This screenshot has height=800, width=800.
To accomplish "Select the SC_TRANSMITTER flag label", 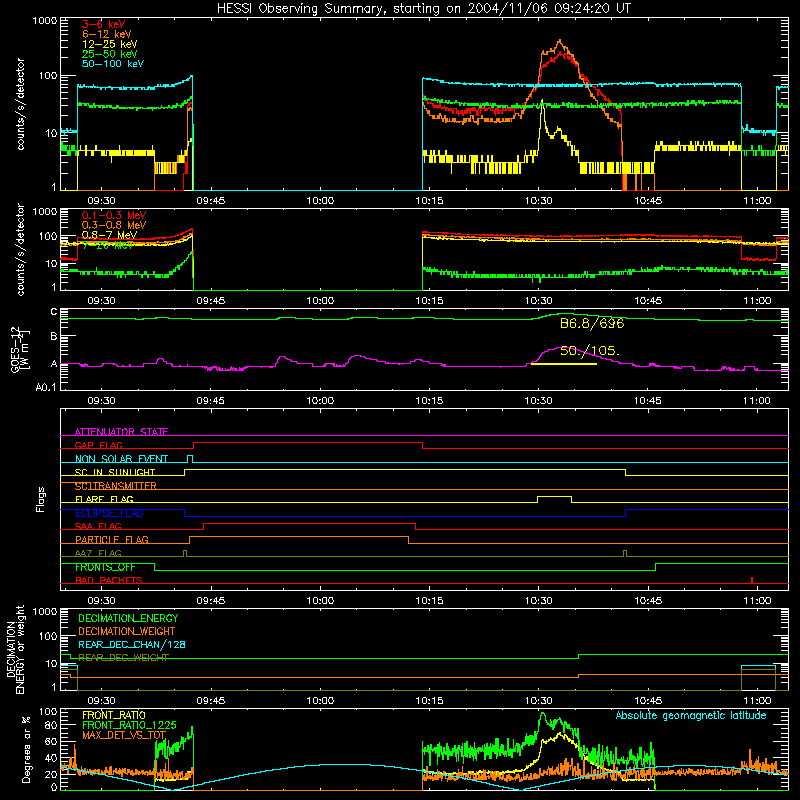I will [116, 486].
